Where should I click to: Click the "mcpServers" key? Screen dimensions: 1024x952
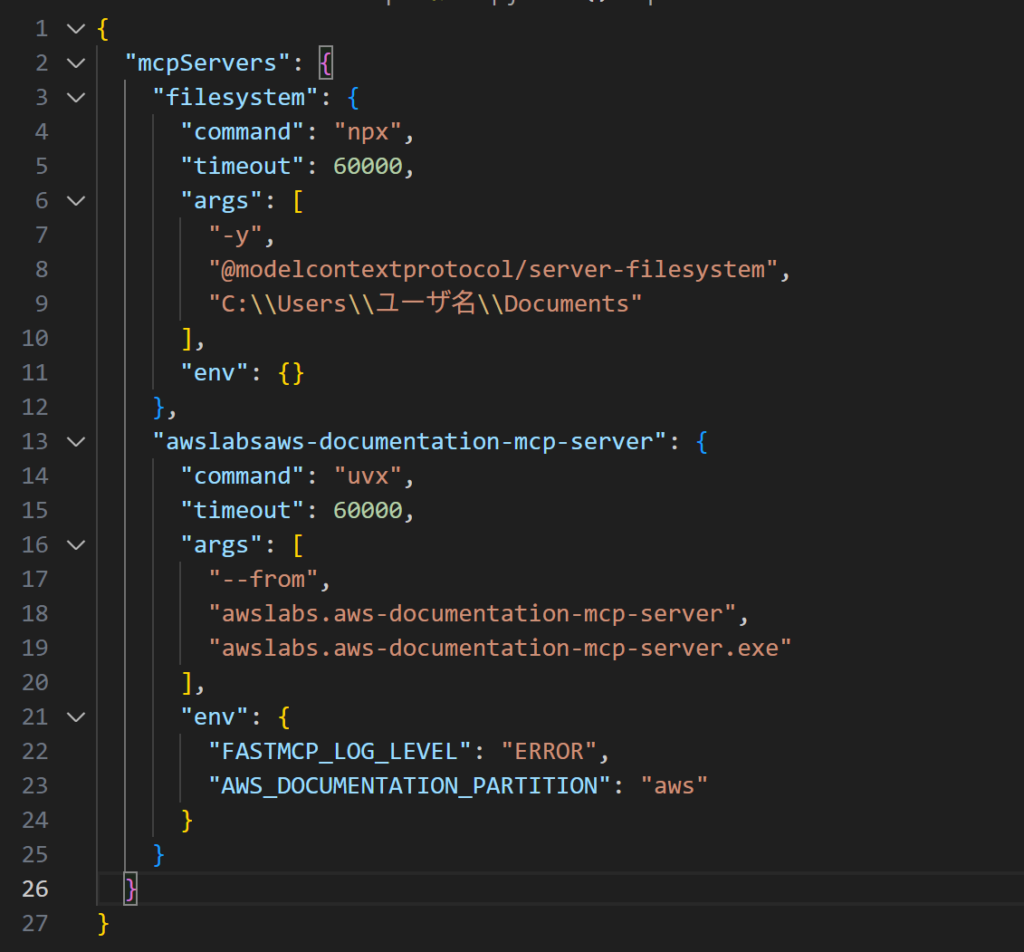[207, 63]
